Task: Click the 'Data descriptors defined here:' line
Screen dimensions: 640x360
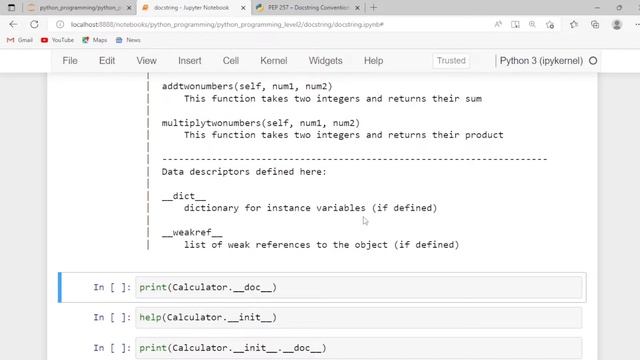Action: point(244,172)
